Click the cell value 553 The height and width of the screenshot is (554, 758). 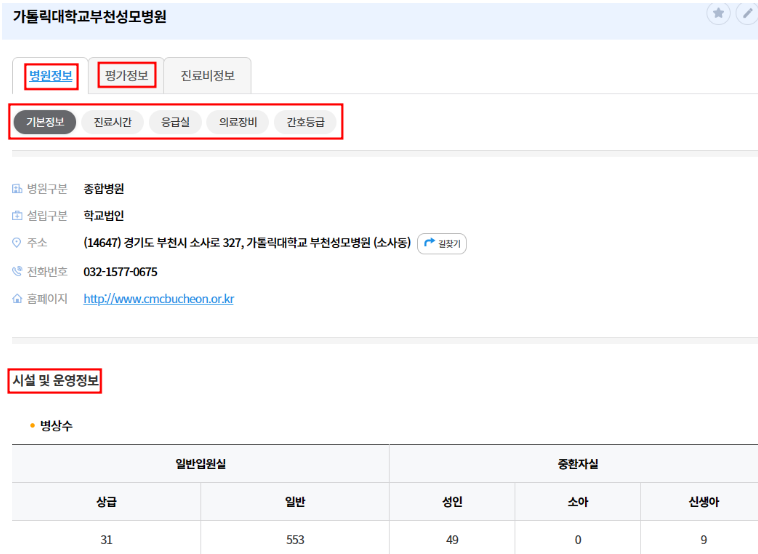[x=295, y=539]
